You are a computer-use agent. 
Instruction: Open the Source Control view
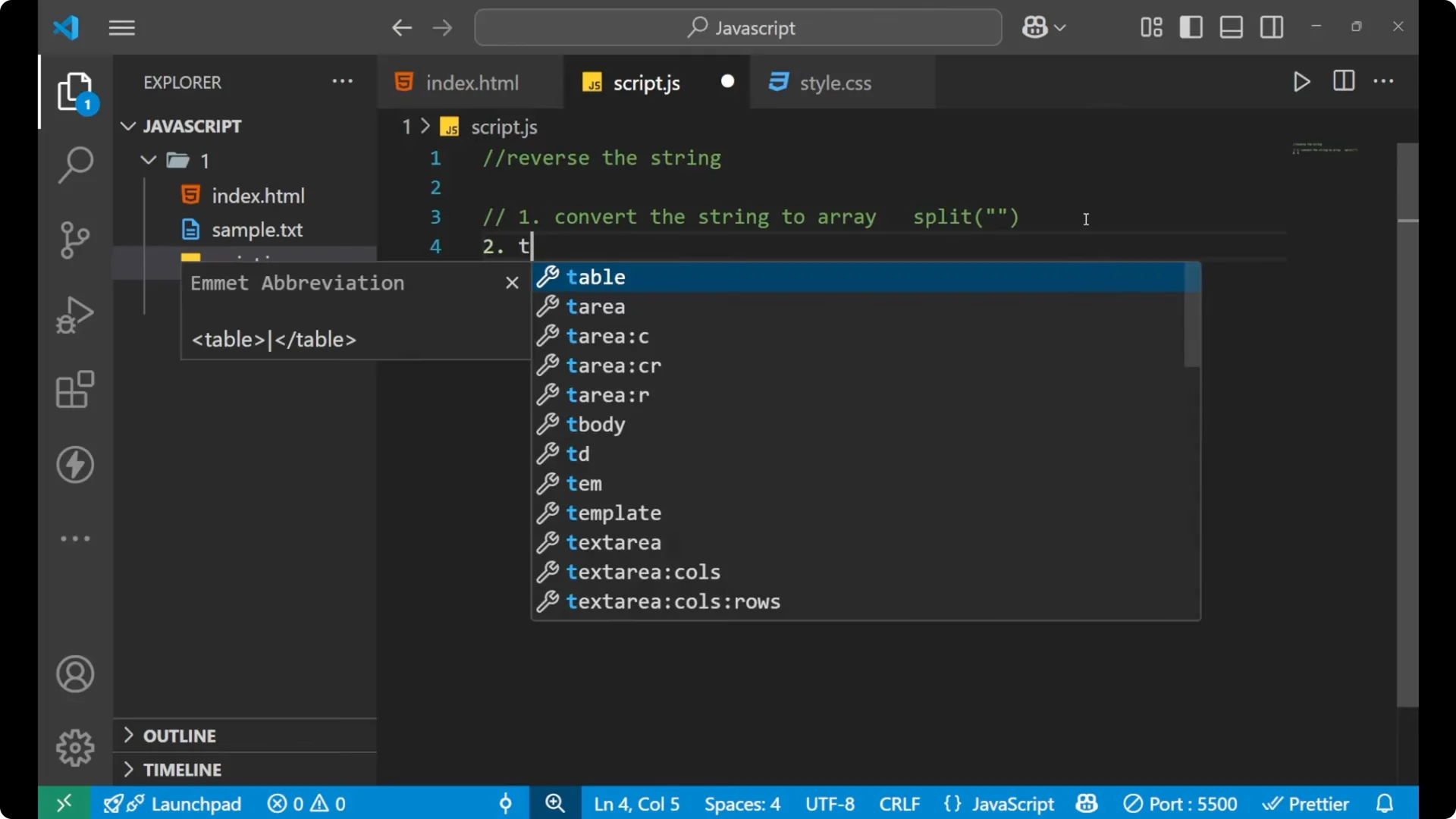[x=74, y=240]
